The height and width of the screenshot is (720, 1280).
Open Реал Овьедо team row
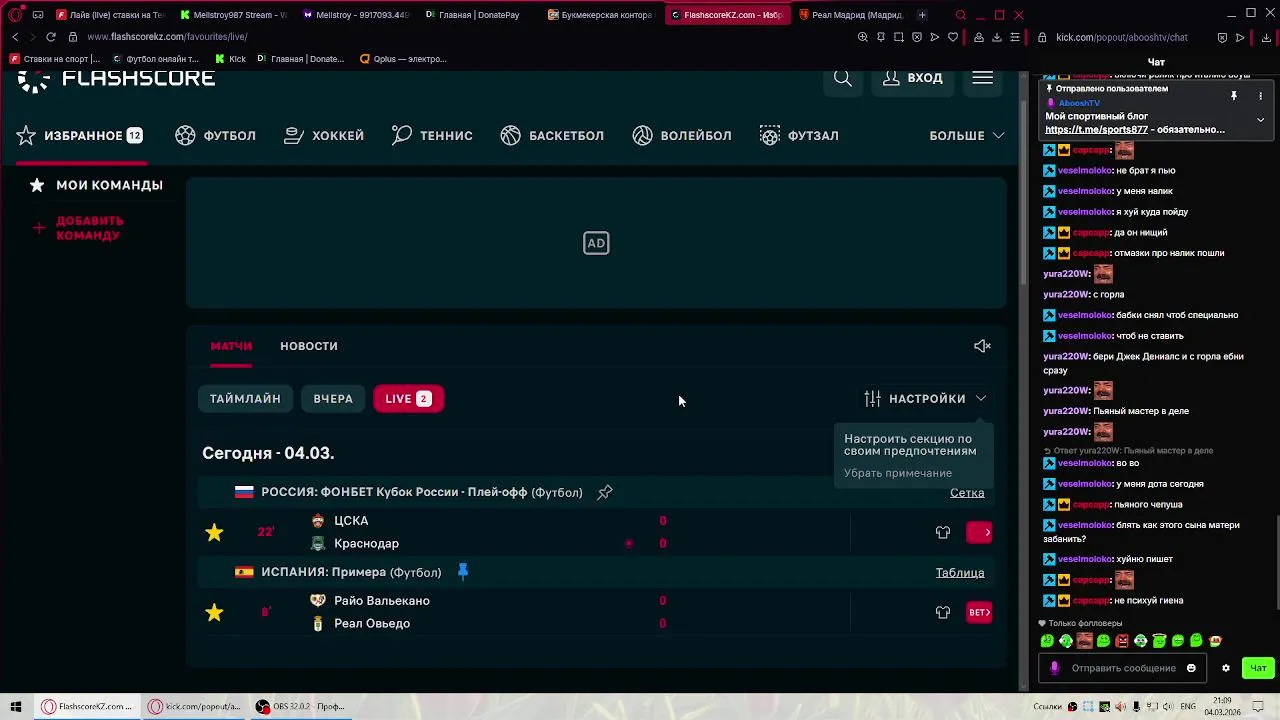coord(372,624)
